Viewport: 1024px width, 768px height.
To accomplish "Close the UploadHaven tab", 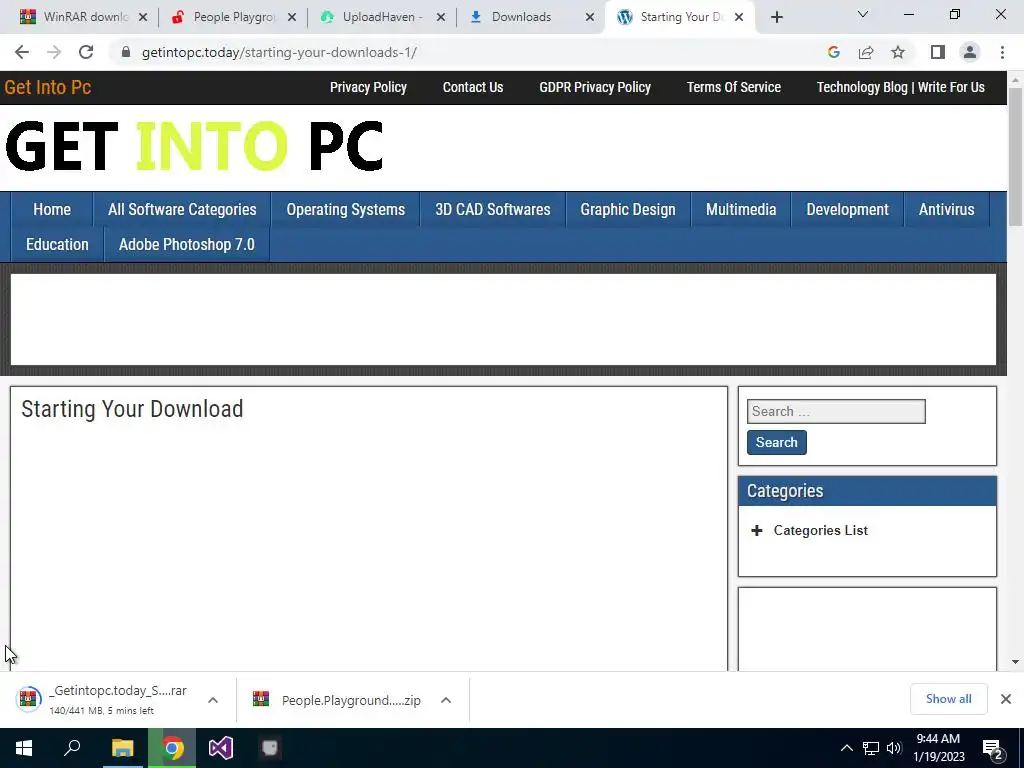I will (x=441, y=18).
